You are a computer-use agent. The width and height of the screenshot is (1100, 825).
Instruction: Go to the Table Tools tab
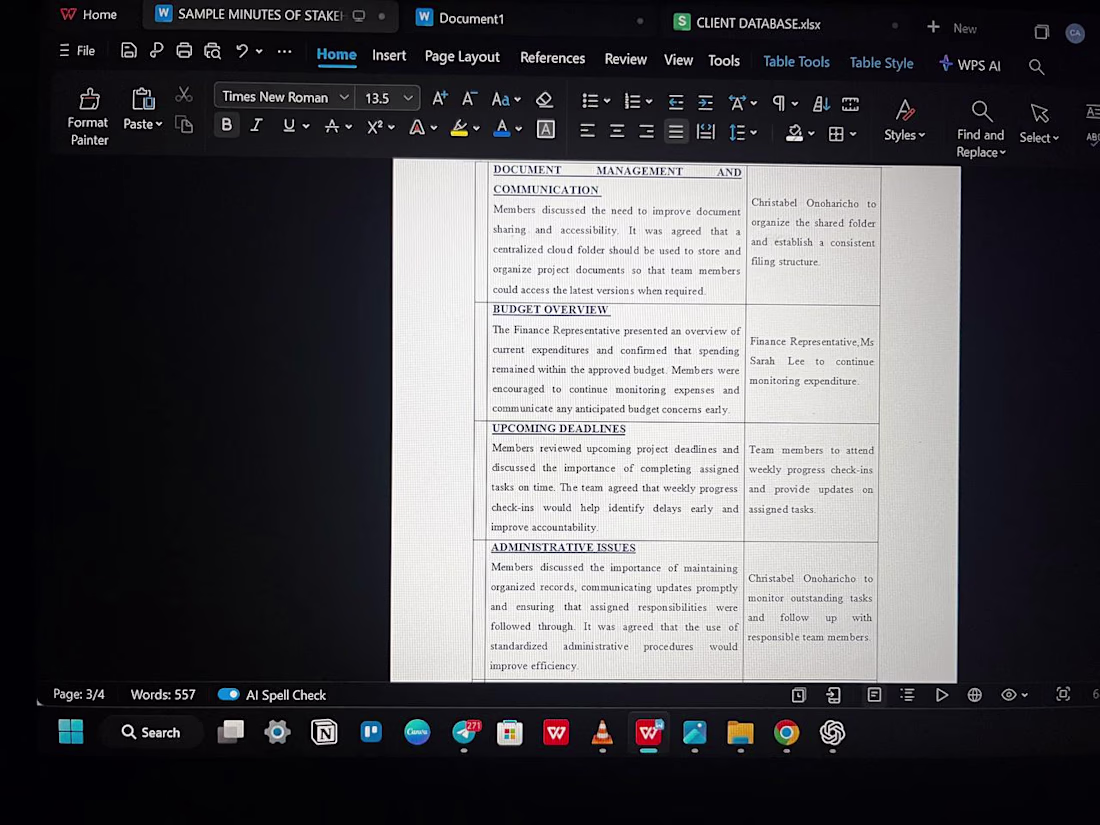[796, 62]
